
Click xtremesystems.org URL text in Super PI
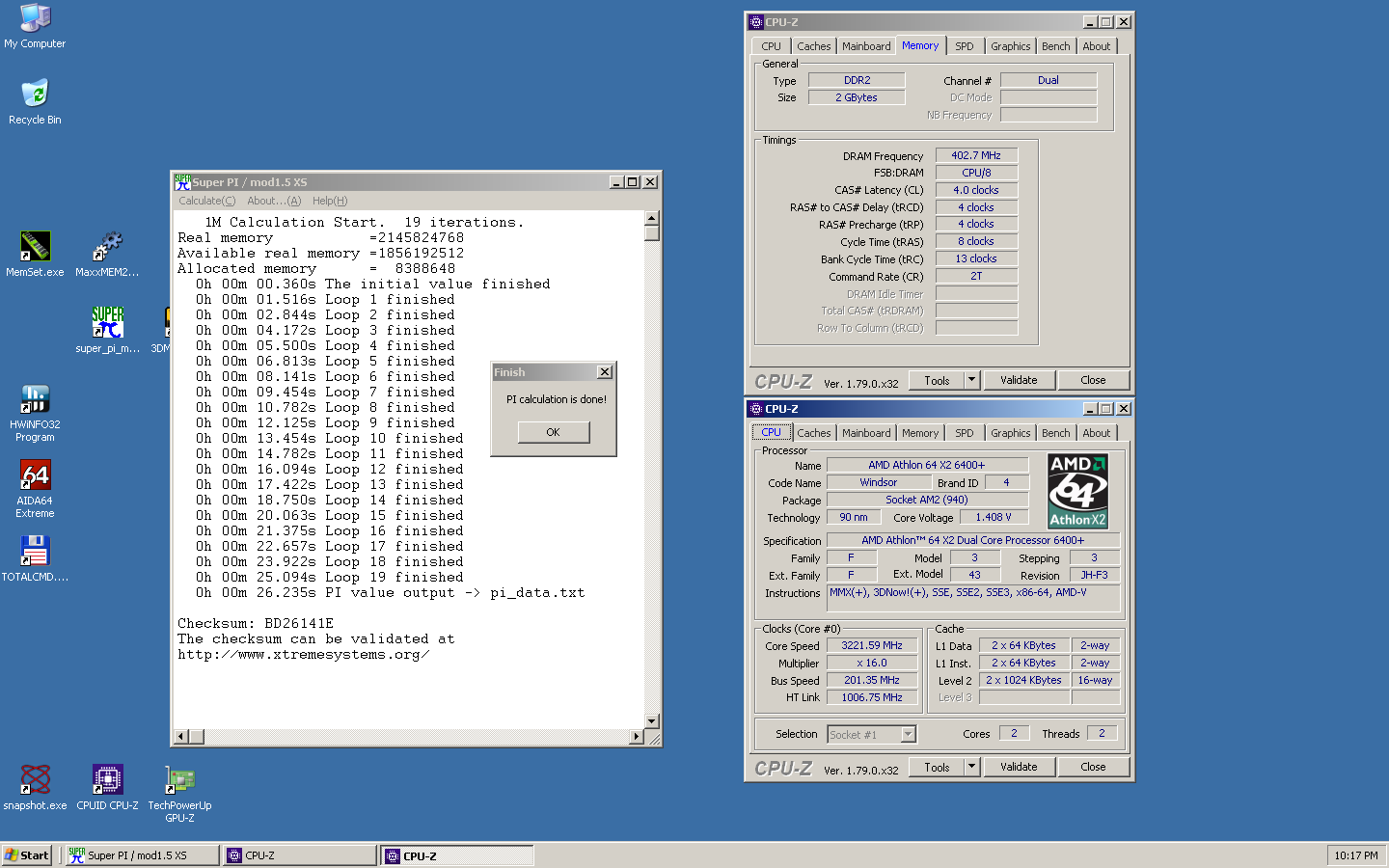pos(304,655)
